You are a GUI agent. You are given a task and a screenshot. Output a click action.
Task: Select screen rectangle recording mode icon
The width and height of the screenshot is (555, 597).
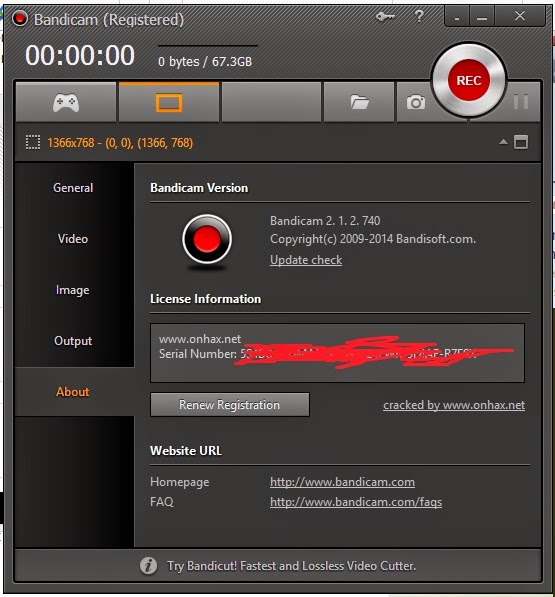(169, 102)
